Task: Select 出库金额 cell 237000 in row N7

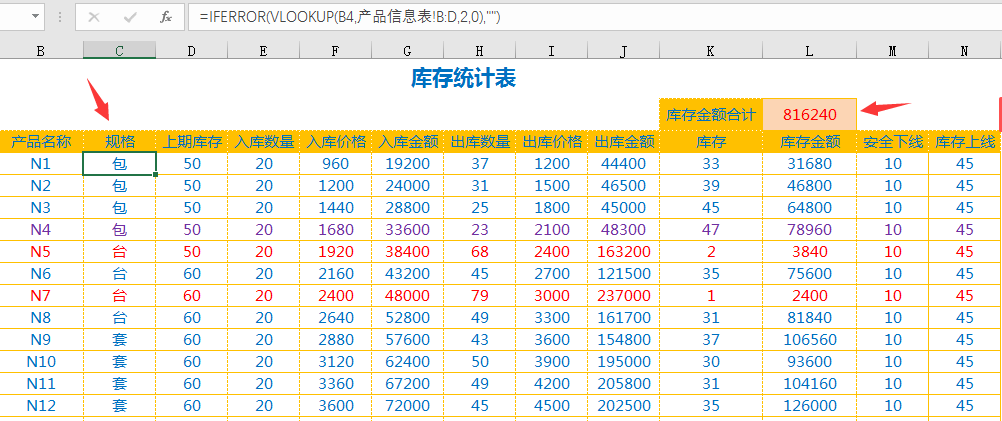Action: point(624,295)
